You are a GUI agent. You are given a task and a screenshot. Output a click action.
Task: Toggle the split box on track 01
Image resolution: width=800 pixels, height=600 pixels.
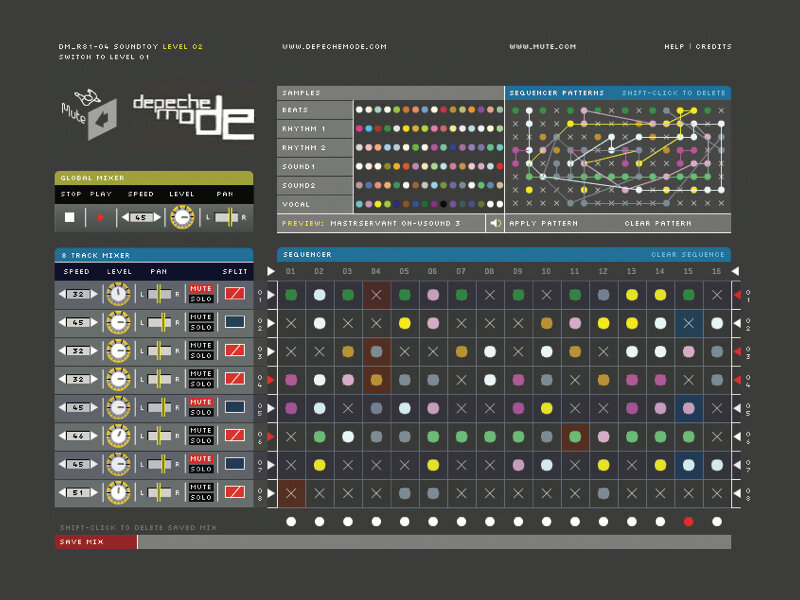pyautogui.click(x=235, y=293)
